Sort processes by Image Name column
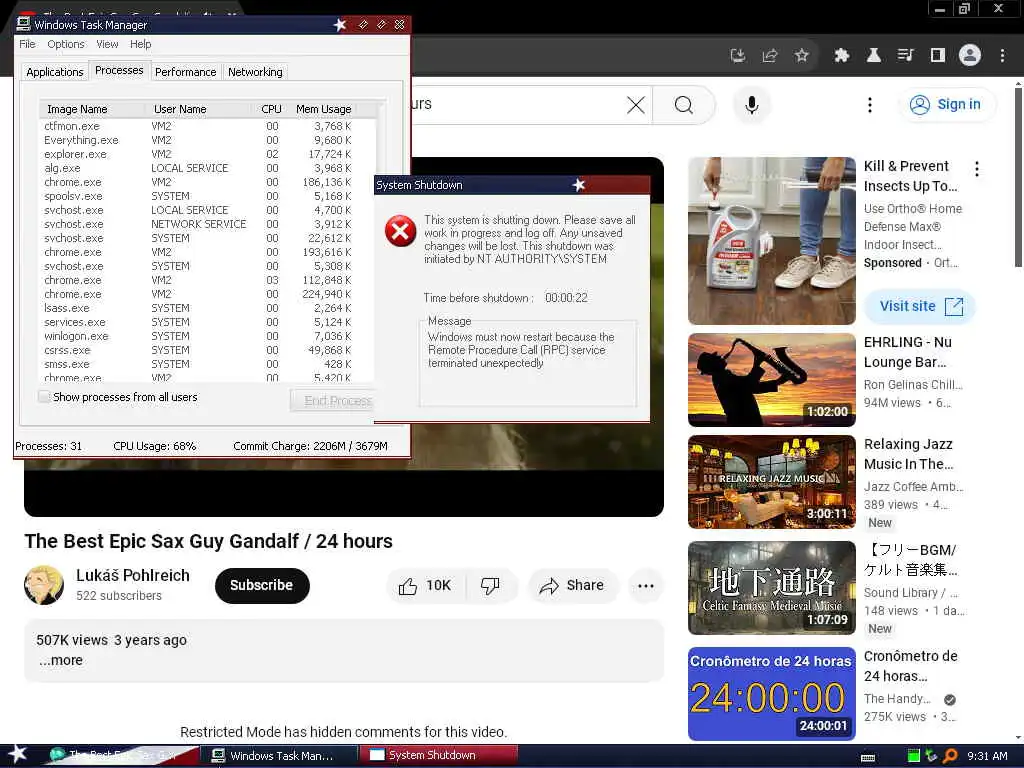Viewport: 1024px width, 768px height. click(x=92, y=109)
